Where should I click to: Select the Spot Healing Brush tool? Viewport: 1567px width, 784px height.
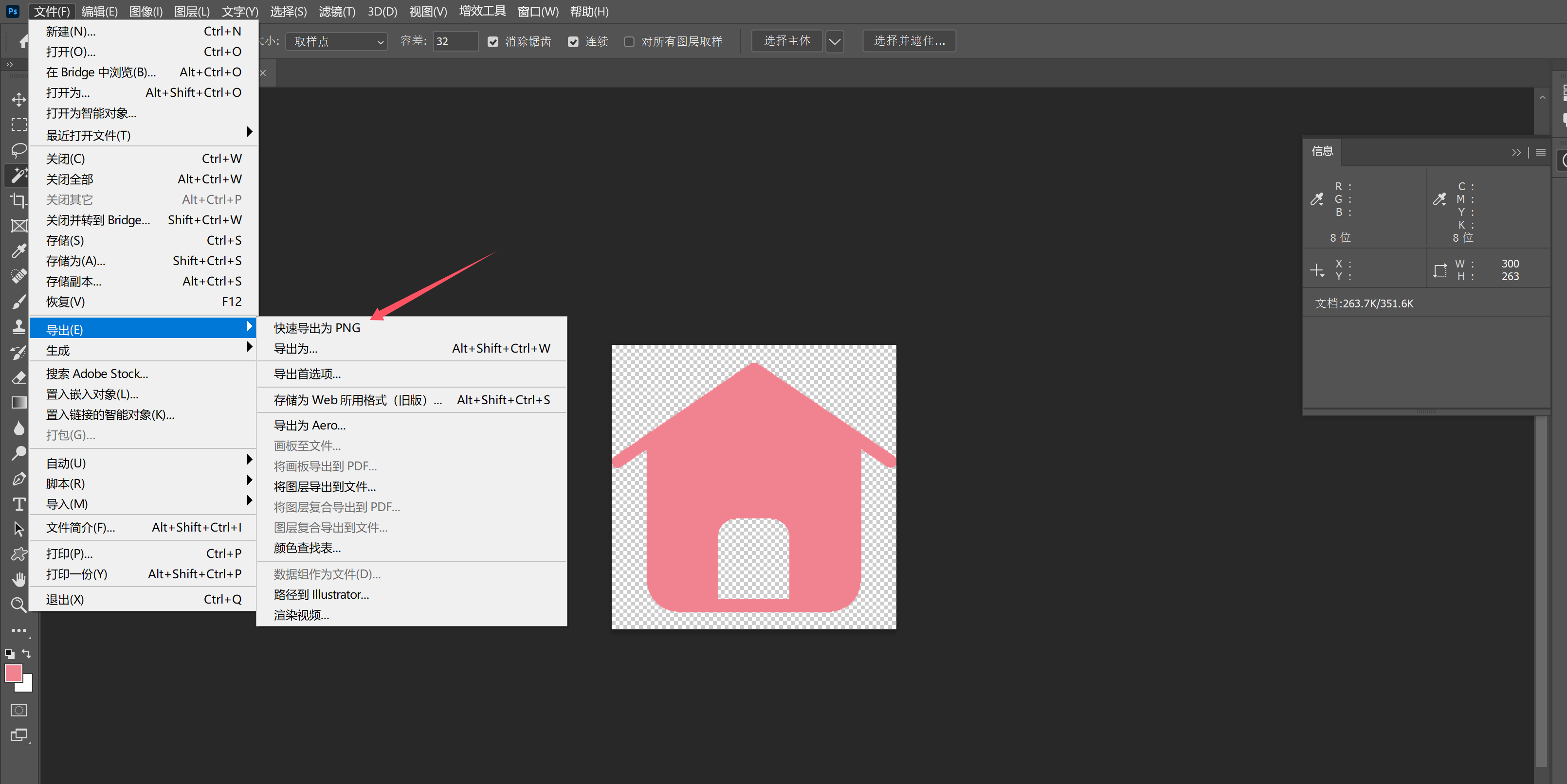19,276
